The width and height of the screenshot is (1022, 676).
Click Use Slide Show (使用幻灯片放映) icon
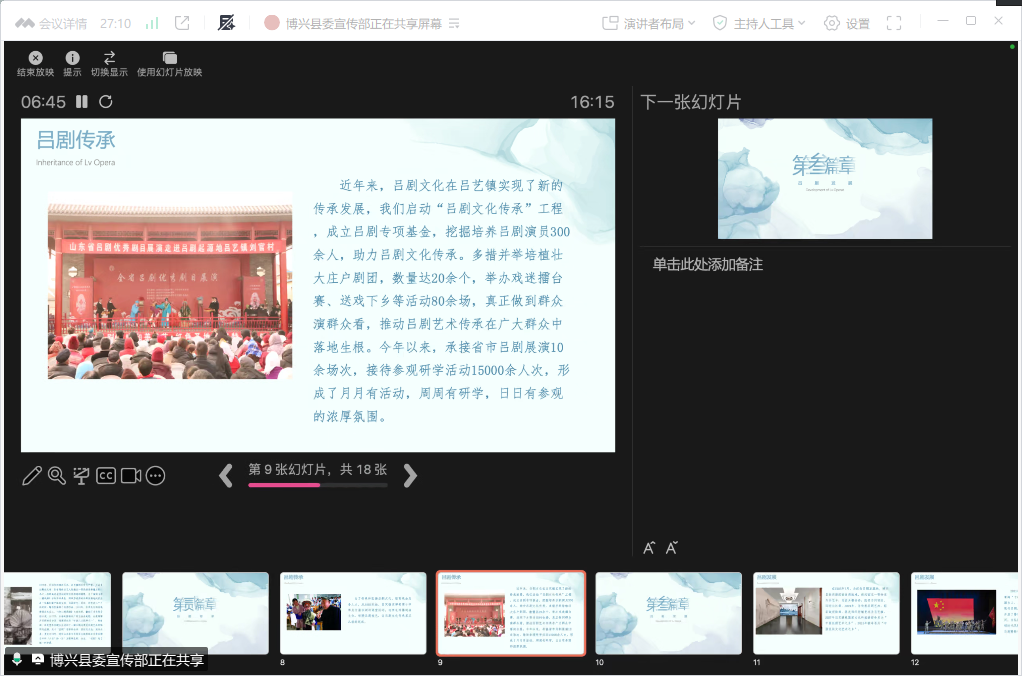click(x=169, y=58)
